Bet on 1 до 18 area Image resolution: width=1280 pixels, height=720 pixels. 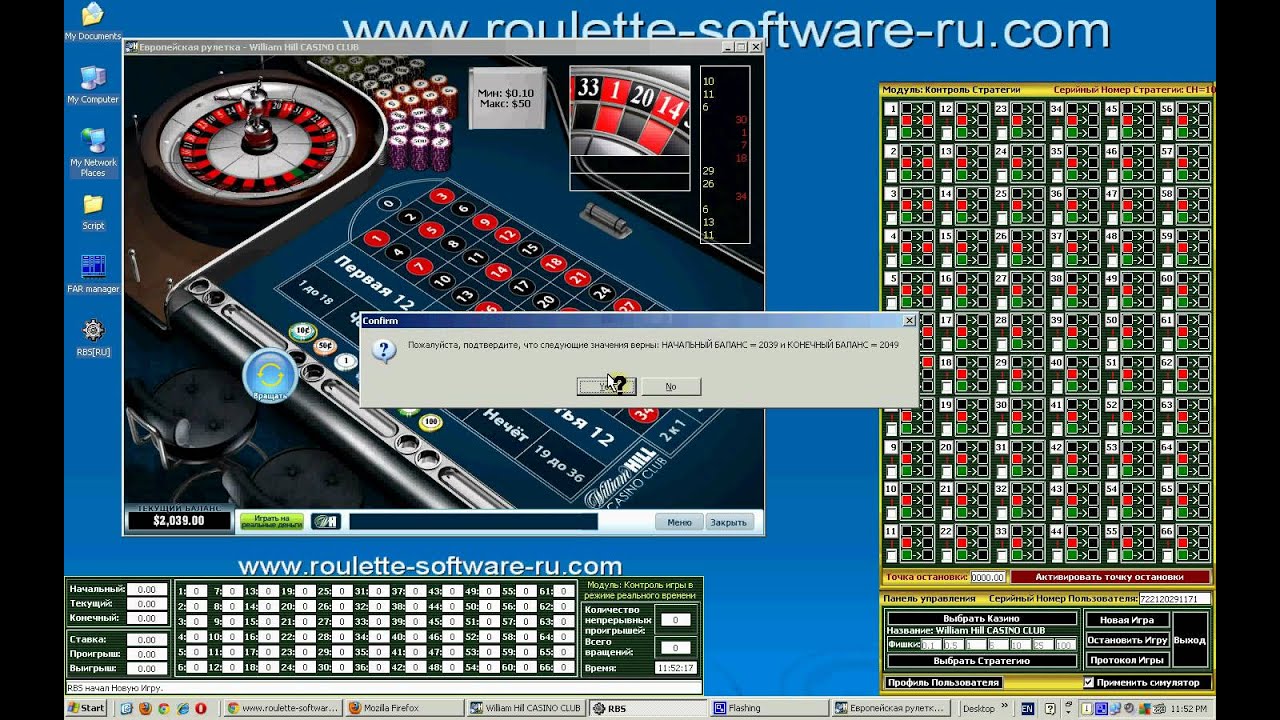tap(315, 293)
